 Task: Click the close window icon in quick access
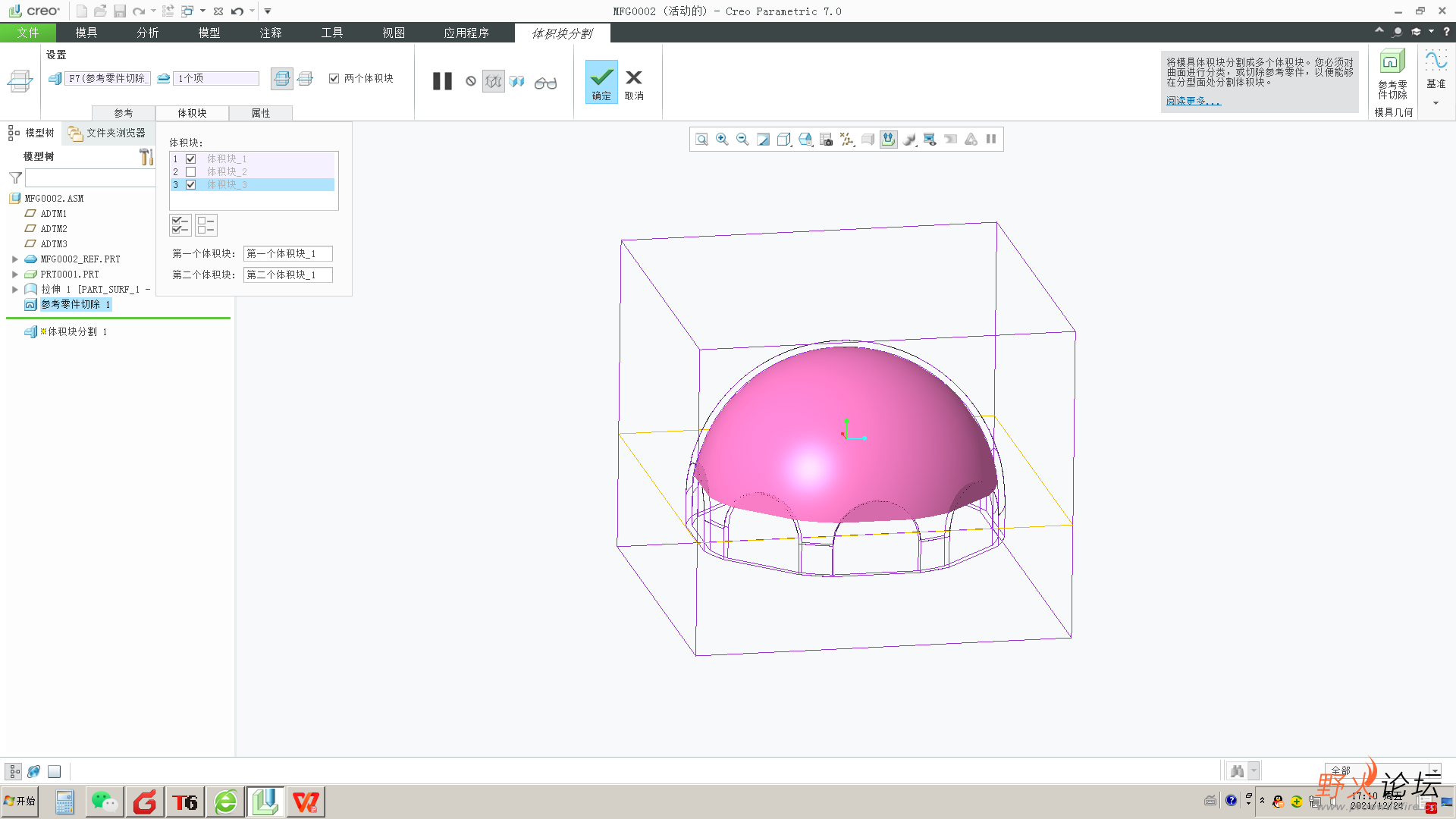click(x=218, y=11)
